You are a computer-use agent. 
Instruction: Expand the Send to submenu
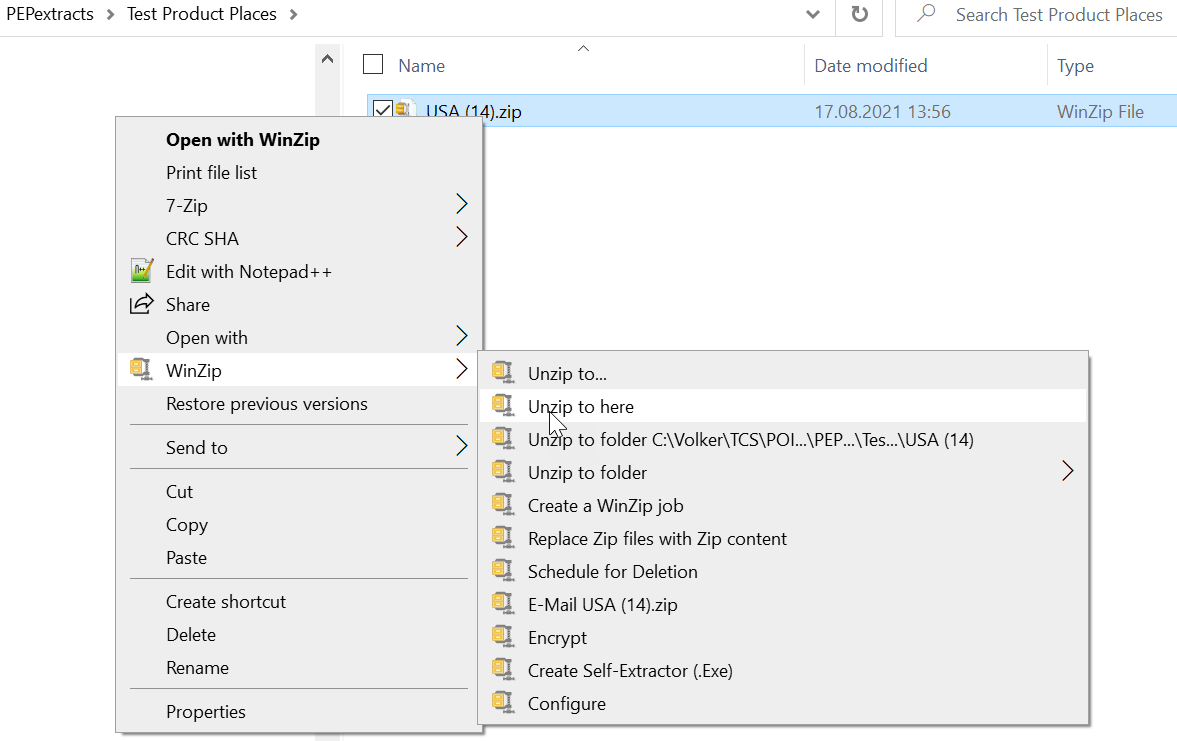coord(198,447)
